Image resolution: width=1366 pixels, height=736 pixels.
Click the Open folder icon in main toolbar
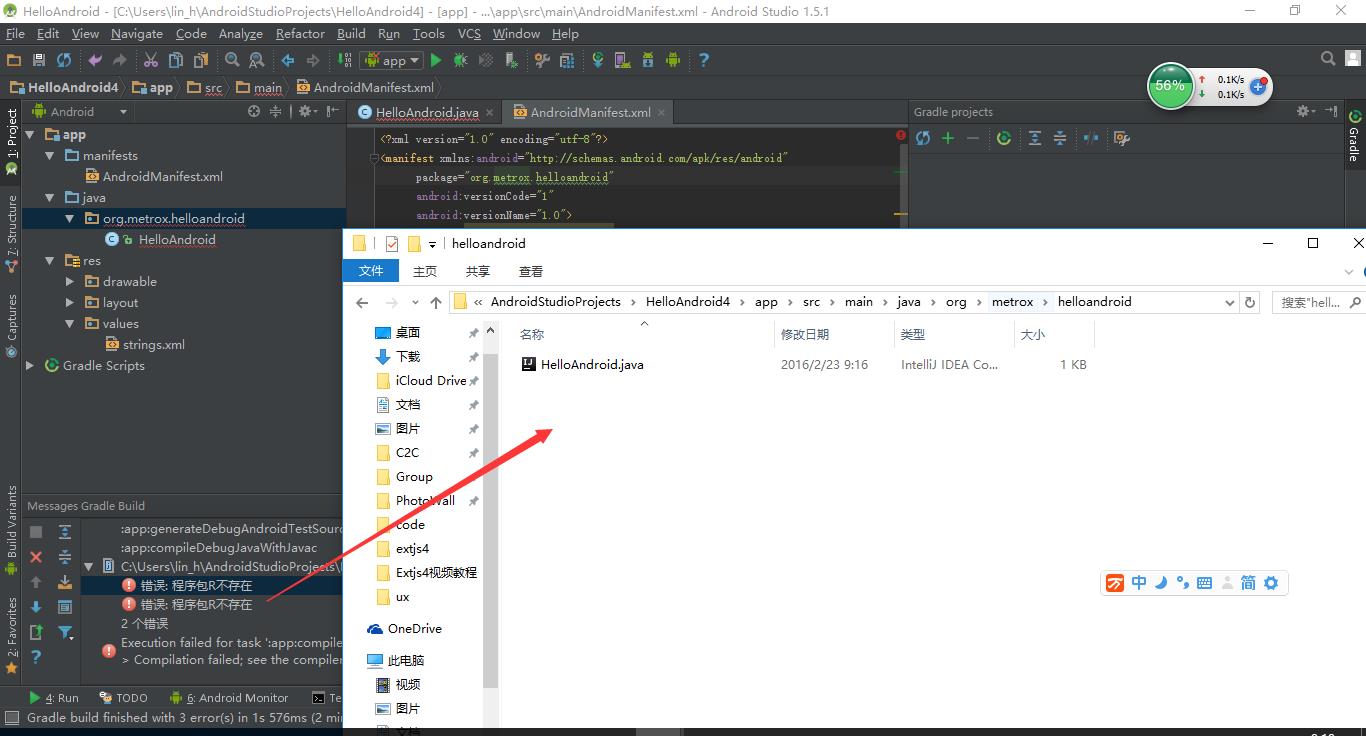tap(14, 60)
